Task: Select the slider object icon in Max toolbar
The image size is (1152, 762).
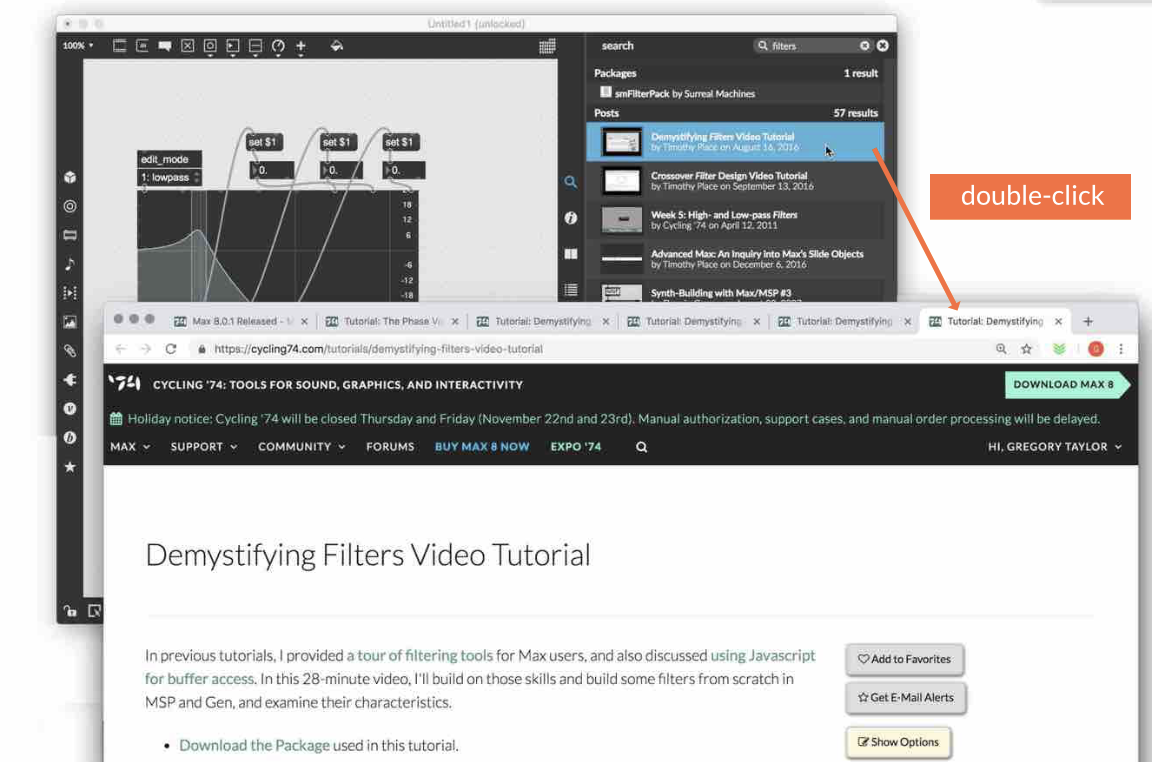Action: (x=256, y=46)
